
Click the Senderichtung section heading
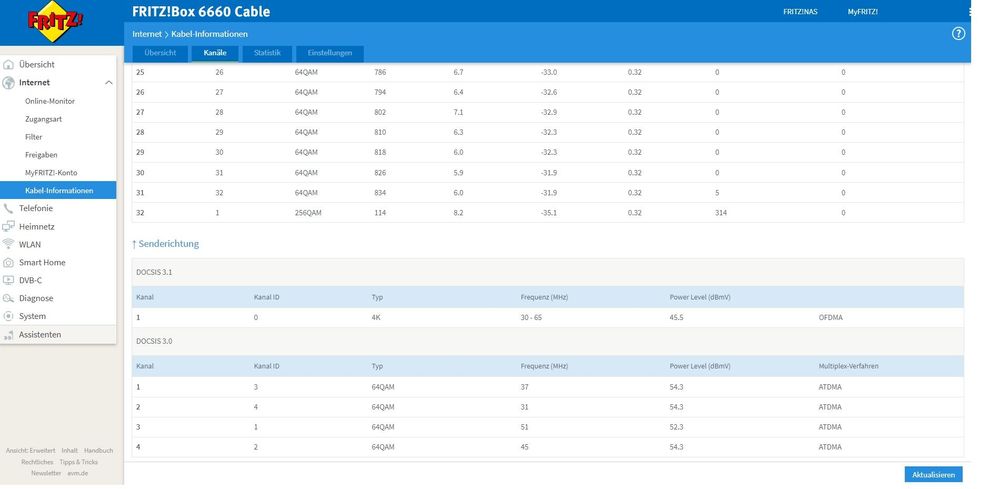pyautogui.click(x=166, y=244)
